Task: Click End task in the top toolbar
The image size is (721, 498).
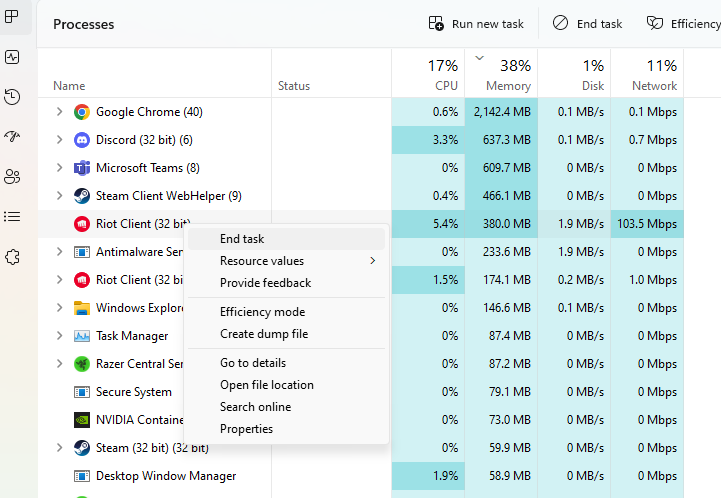Action: click(587, 23)
